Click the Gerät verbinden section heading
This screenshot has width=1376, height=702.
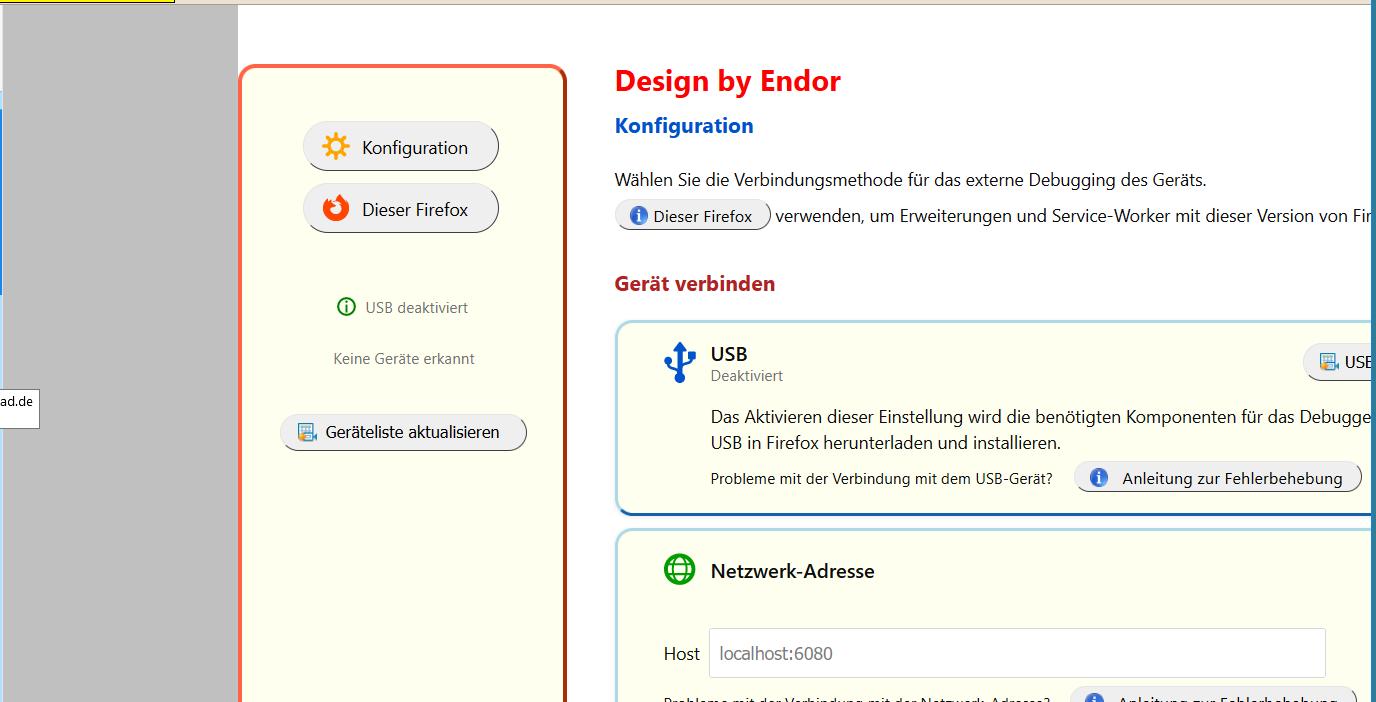[x=695, y=284]
